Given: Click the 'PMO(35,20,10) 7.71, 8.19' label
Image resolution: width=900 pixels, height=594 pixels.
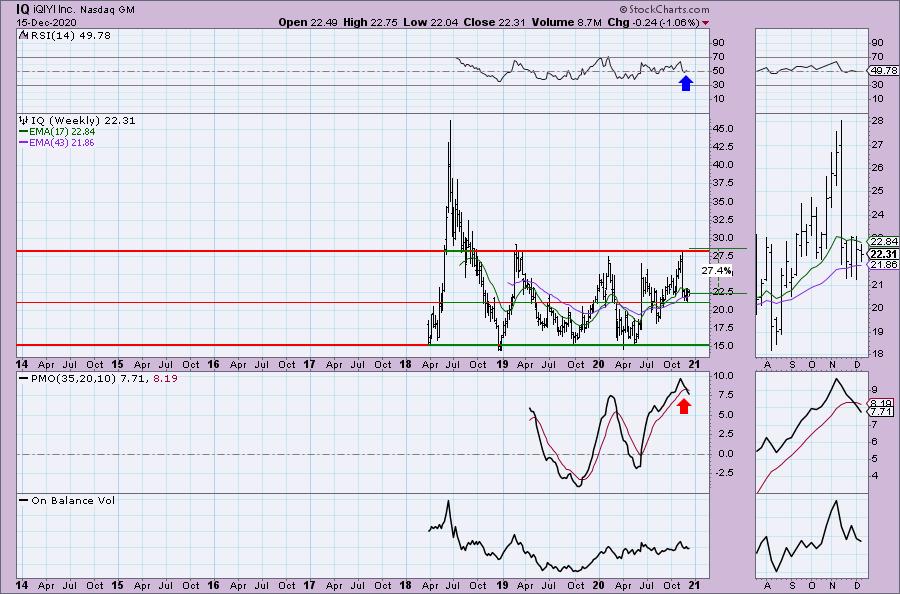Looking at the screenshot, I should [x=104, y=379].
